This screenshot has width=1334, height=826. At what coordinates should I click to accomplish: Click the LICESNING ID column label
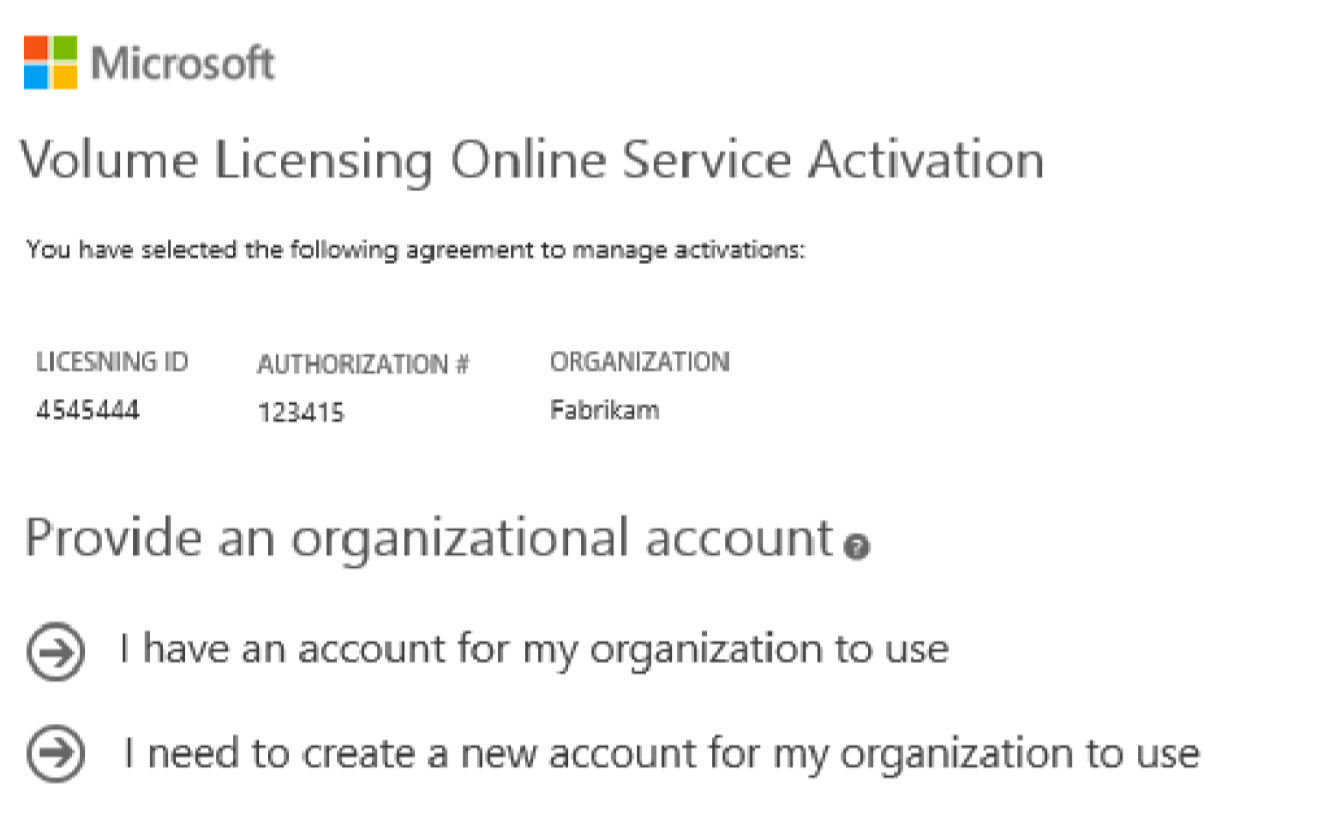point(112,362)
